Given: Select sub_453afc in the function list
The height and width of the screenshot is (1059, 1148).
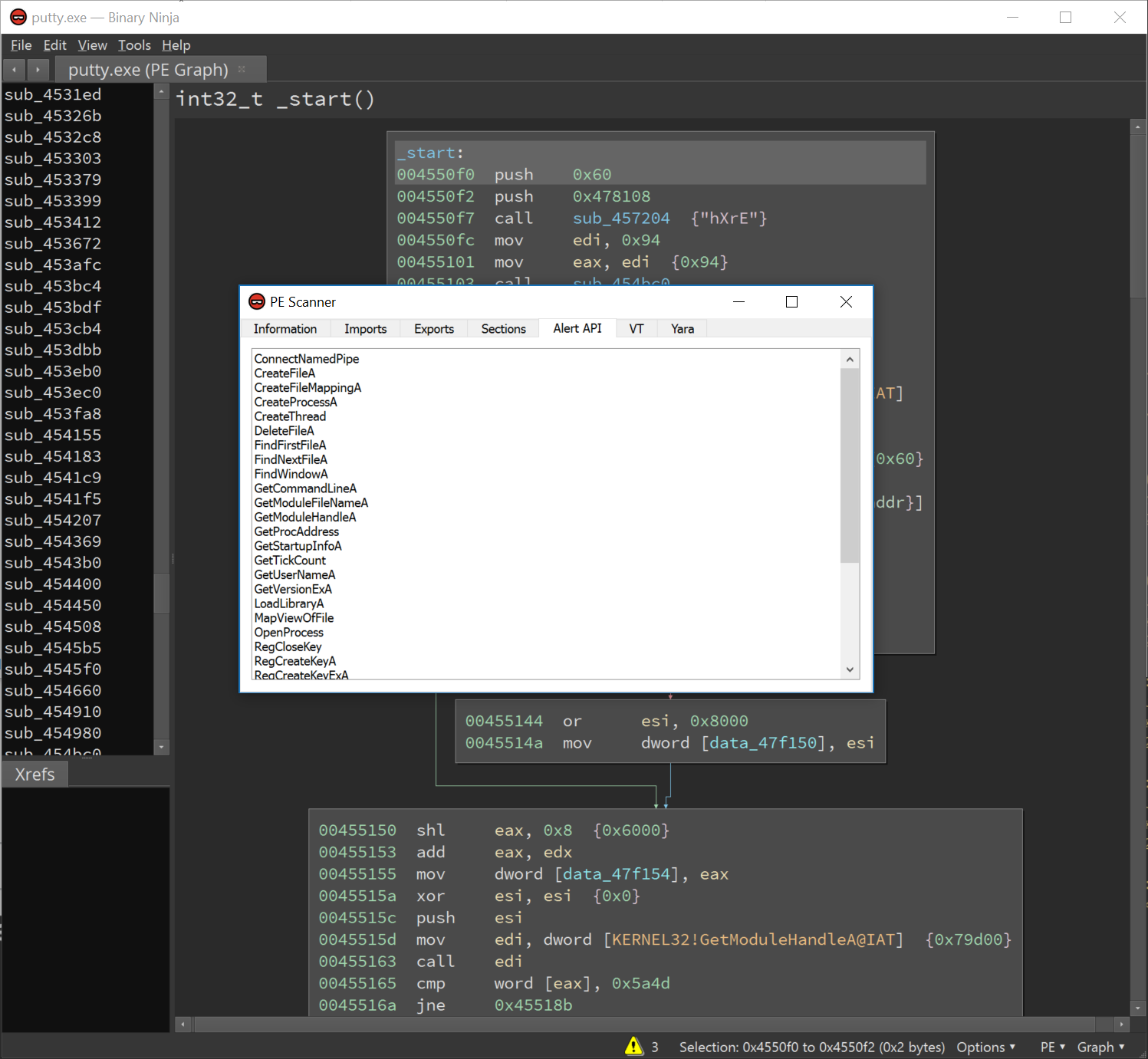Looking at the screenshot, I should click(x=53, y=265).
